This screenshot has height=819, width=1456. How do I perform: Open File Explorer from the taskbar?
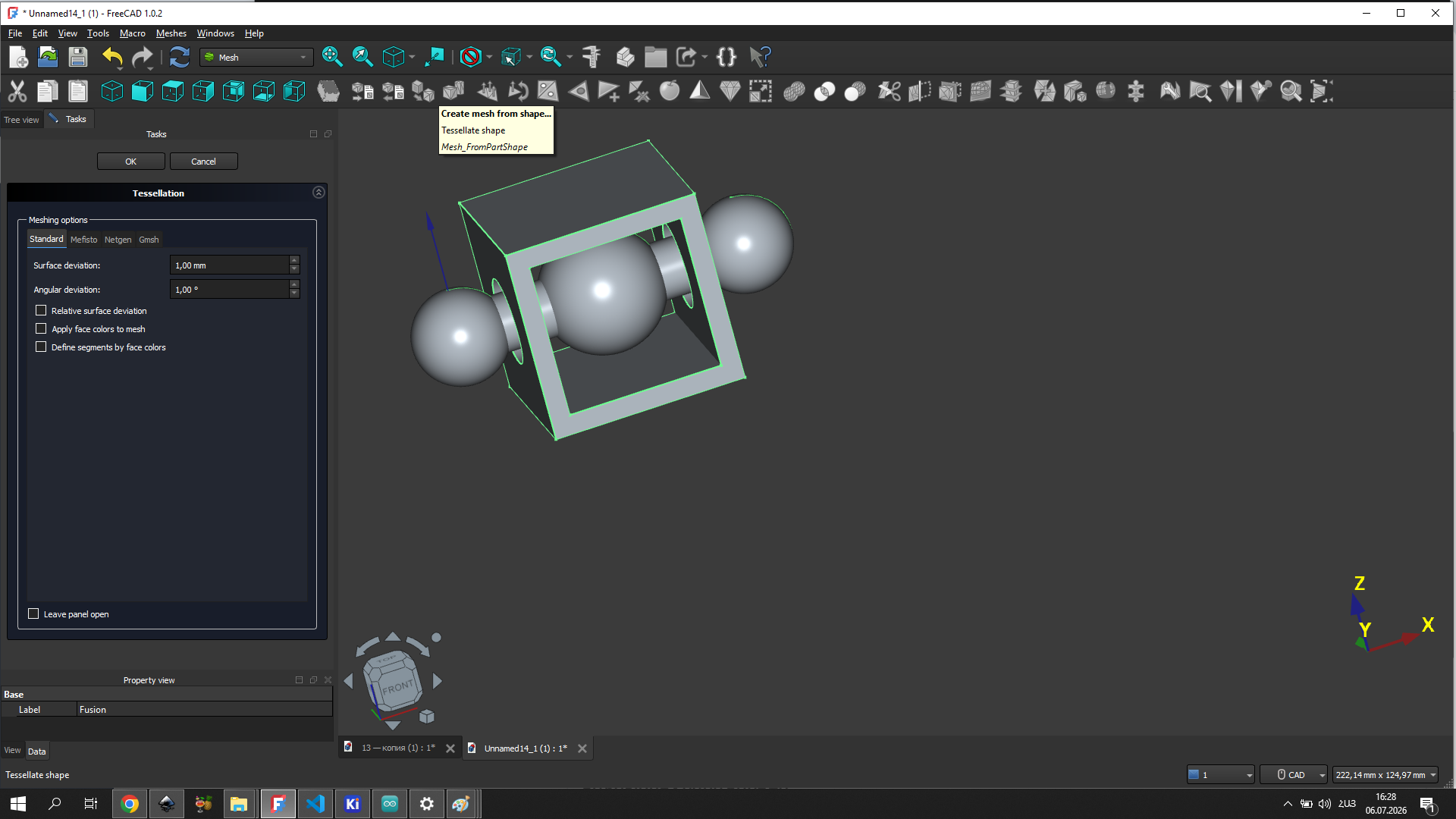pyautogui.click(x=239, y=804)
